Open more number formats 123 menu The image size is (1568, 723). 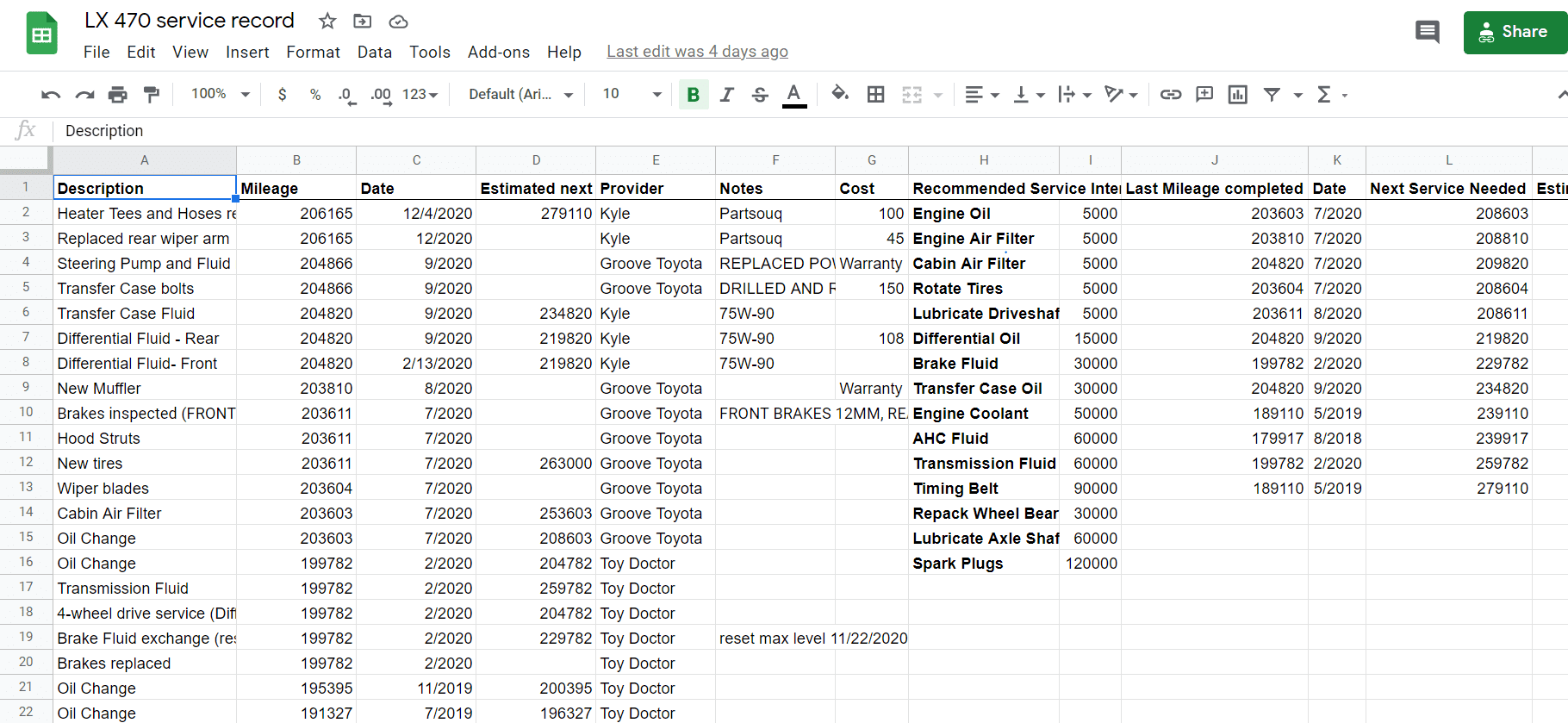[420, 95]
